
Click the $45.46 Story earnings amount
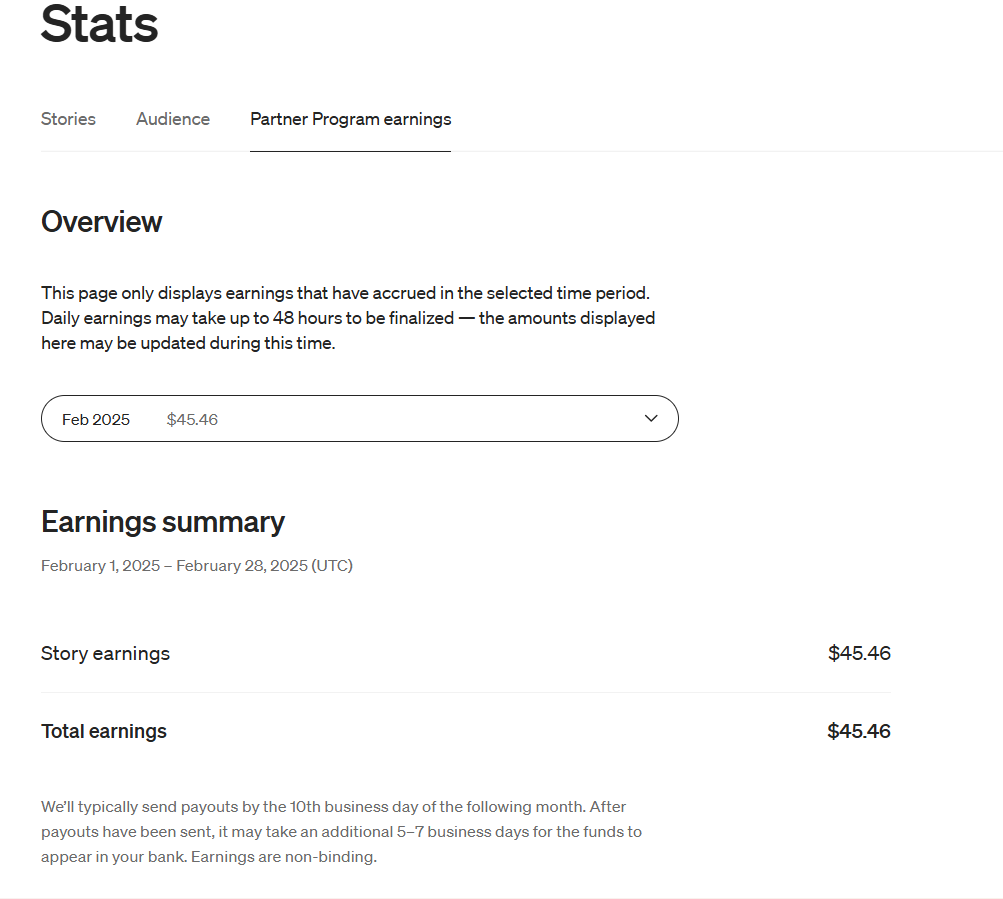point(859,653)
